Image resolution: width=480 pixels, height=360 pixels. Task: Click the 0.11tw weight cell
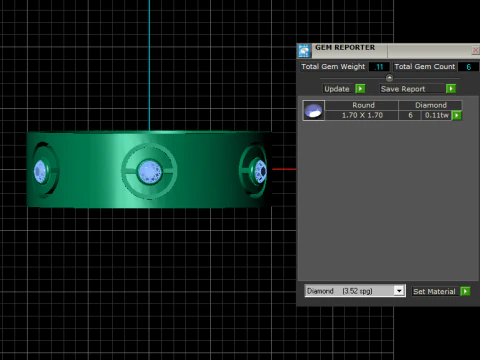[437, 115]
